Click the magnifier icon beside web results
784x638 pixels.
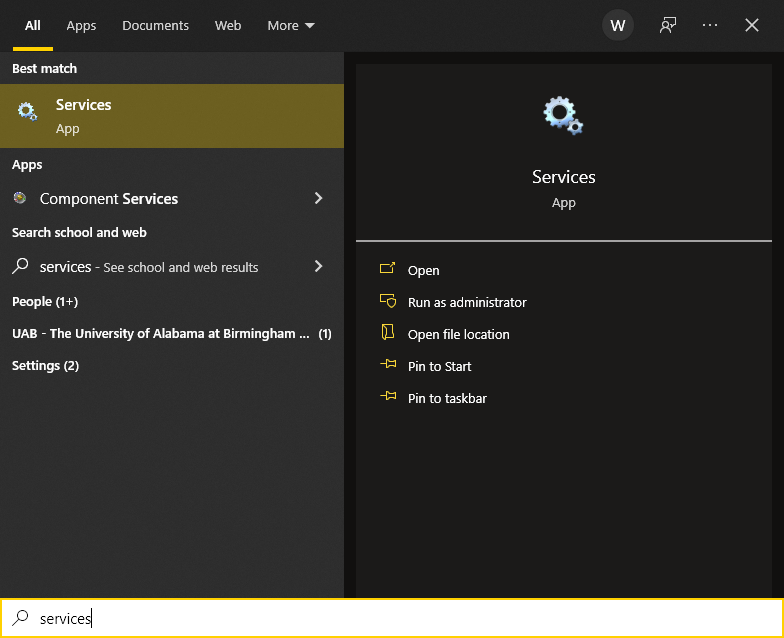pyautogui.click(x=20, y=266)
